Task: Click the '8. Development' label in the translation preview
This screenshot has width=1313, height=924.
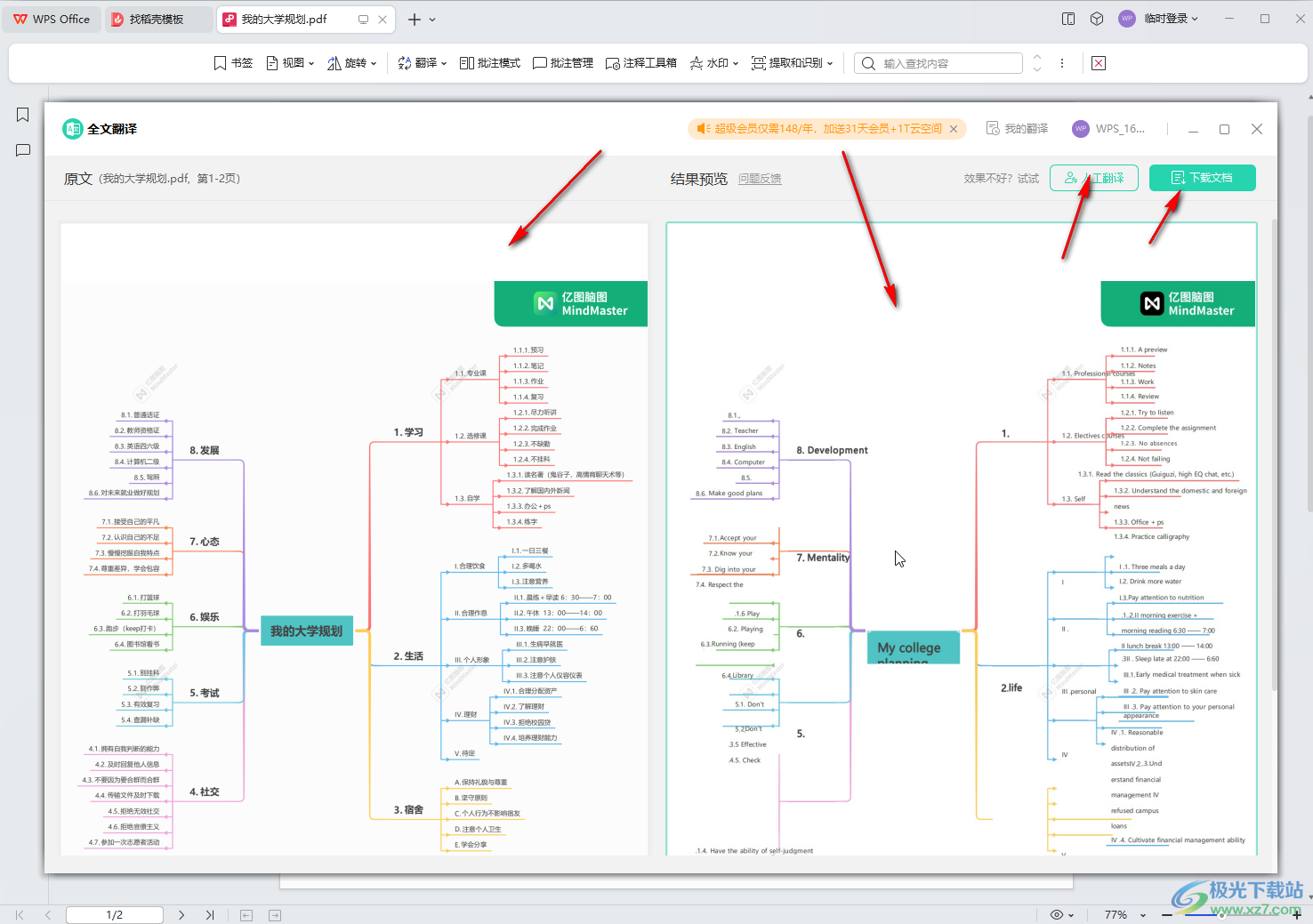Action: (x=832, y=450)
